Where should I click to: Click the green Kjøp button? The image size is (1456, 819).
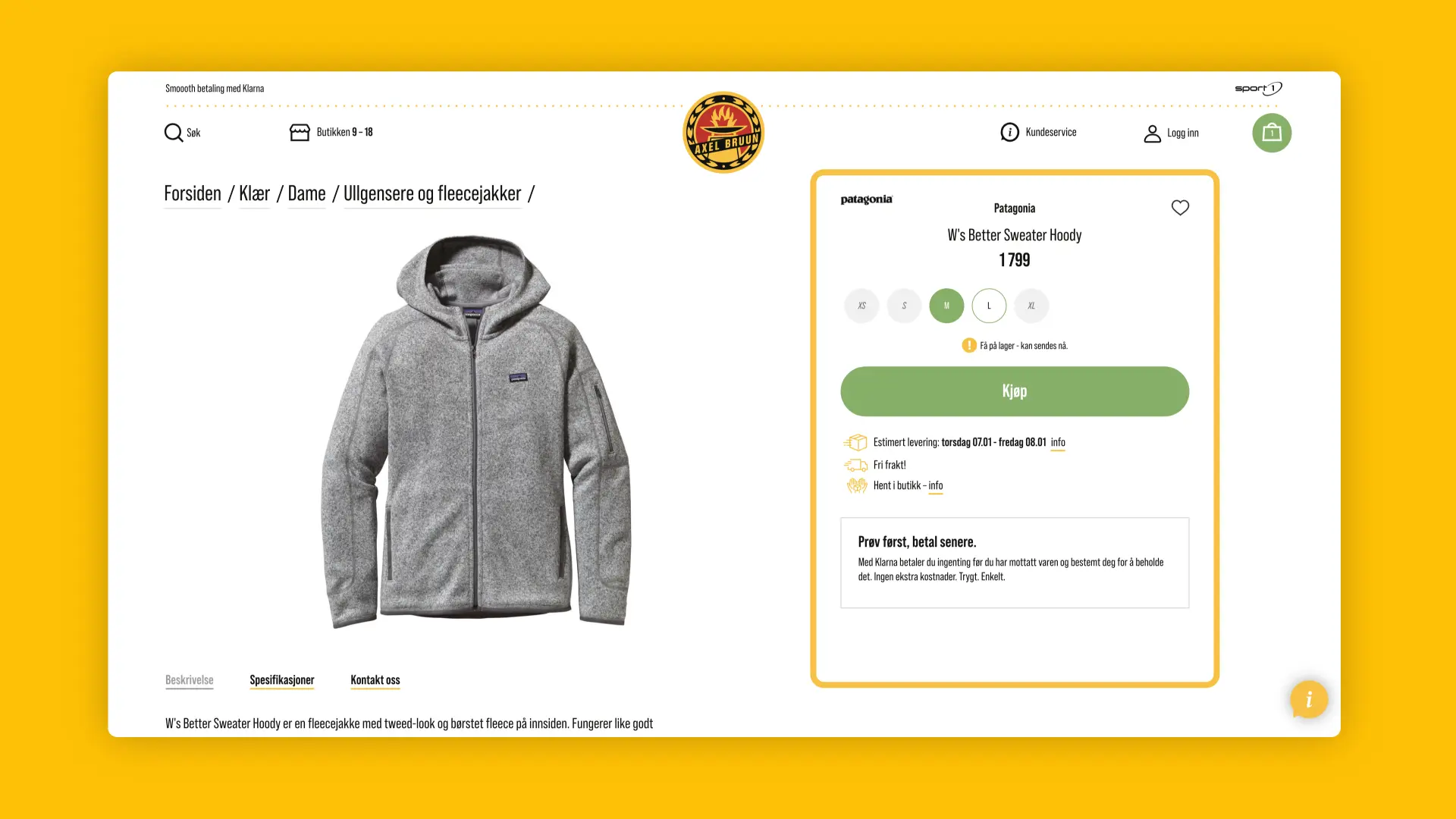[x=1015, y=391]
